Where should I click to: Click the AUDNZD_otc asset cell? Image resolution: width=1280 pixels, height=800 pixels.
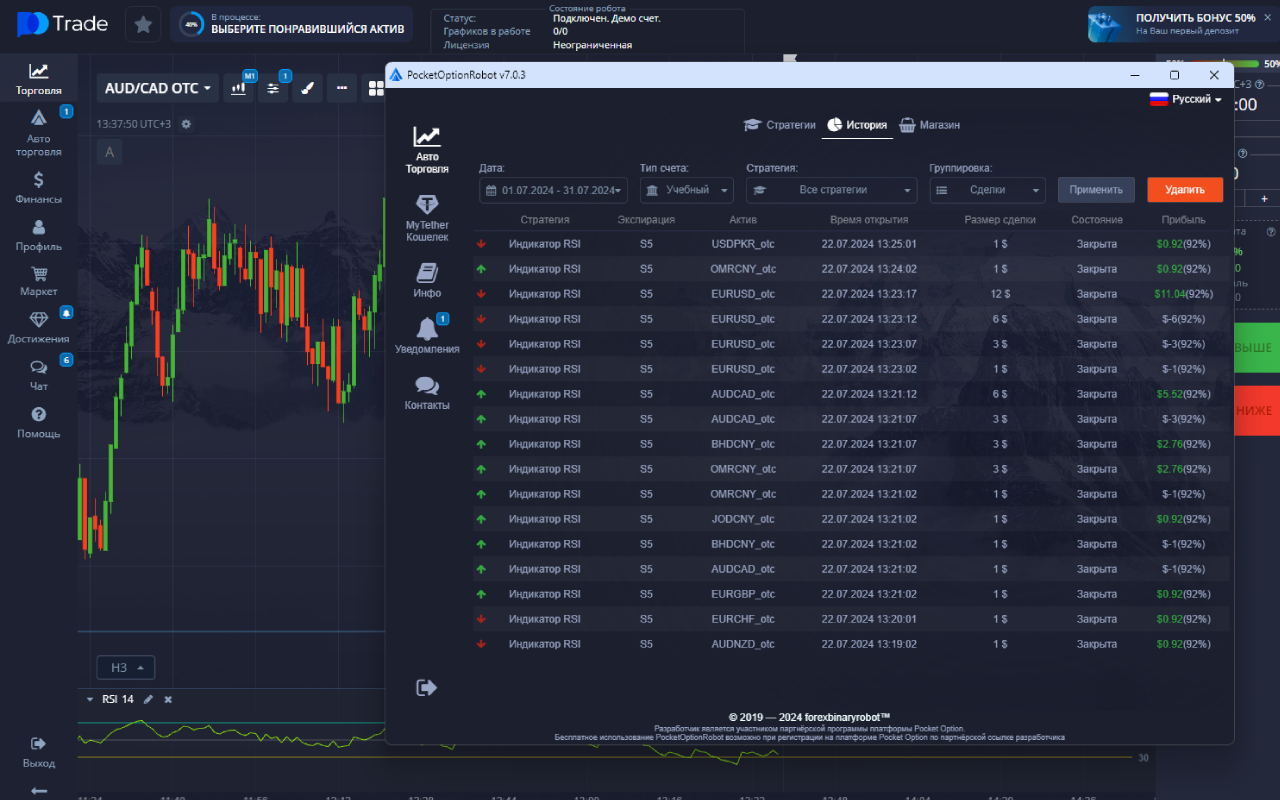coord(743,644)
